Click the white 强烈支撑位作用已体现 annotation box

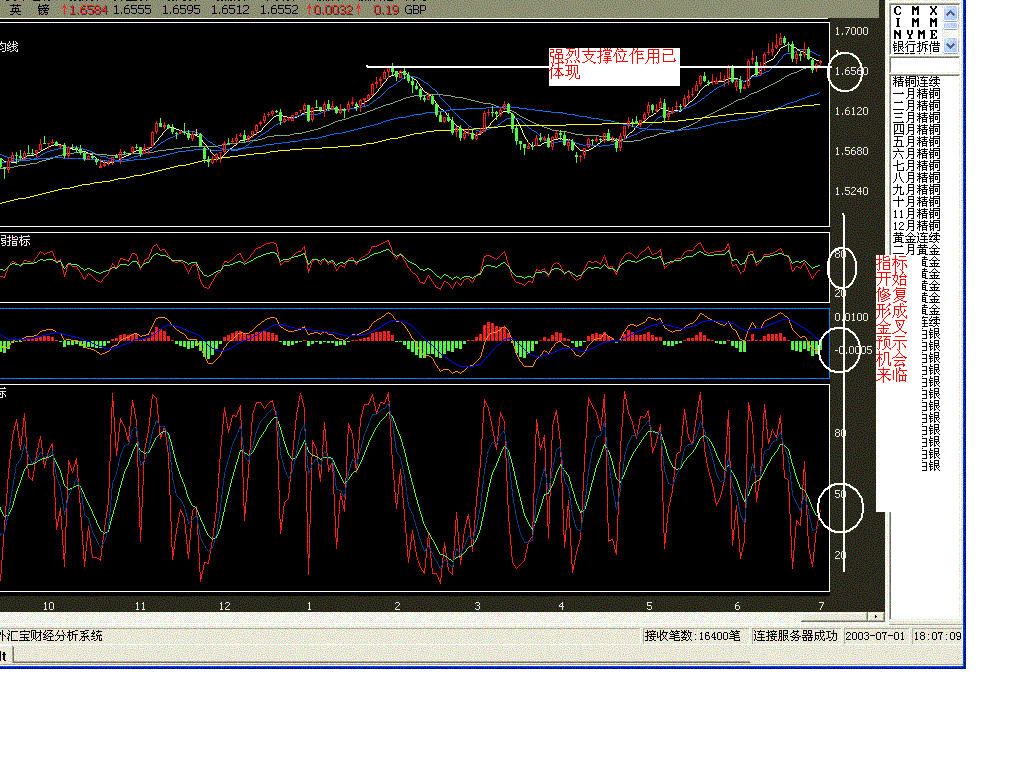(x=613, y=67)
